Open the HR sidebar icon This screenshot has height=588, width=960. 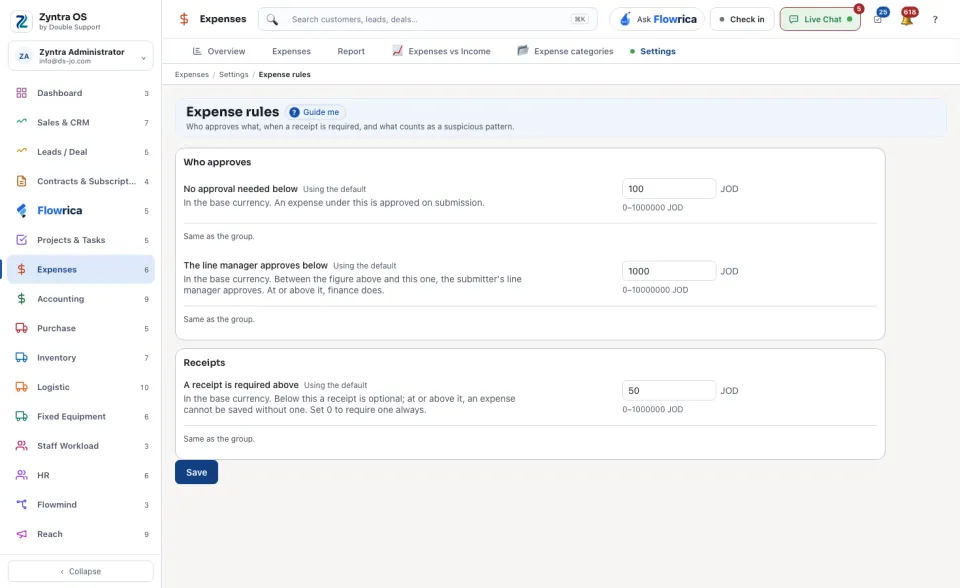[x=21, y=475]
